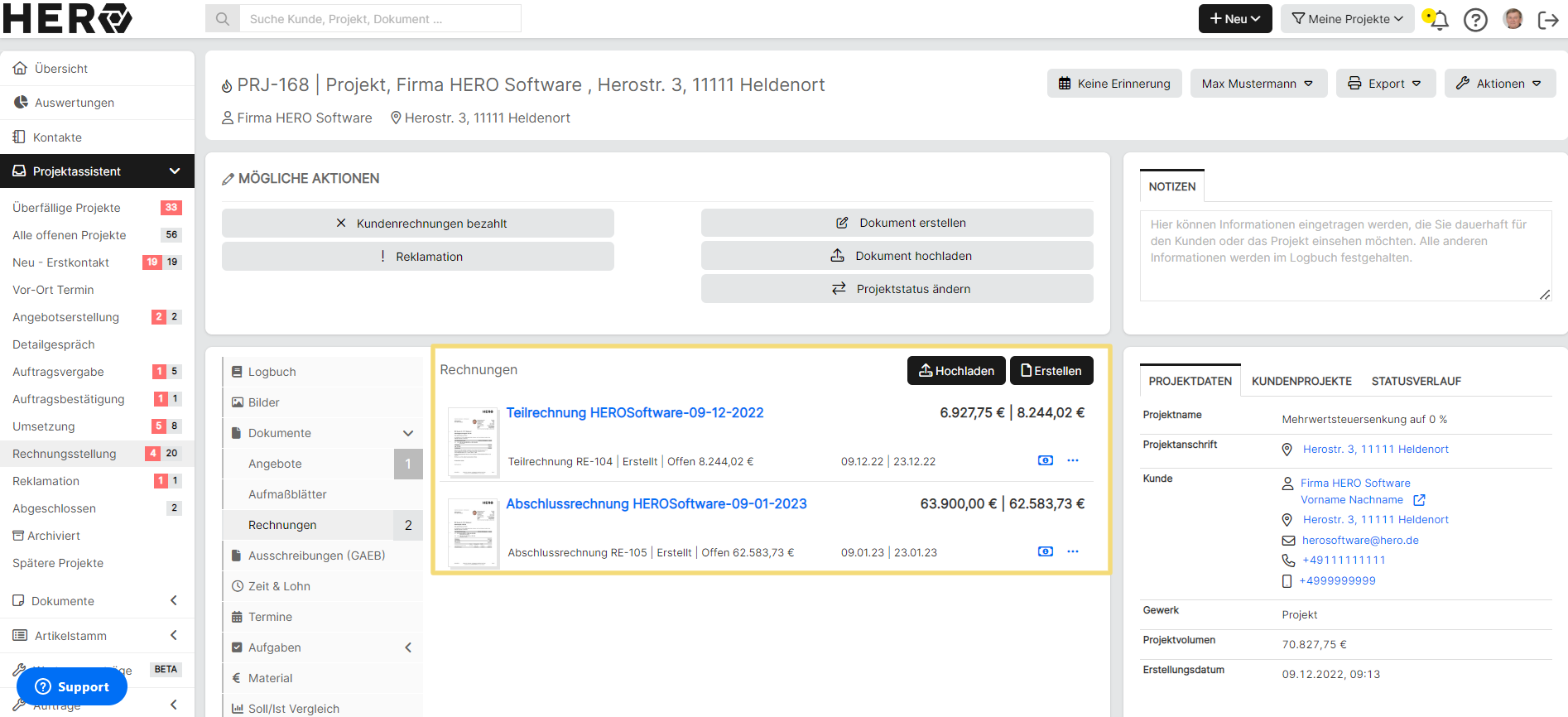Click the HERO logo

tap(67, 18)
